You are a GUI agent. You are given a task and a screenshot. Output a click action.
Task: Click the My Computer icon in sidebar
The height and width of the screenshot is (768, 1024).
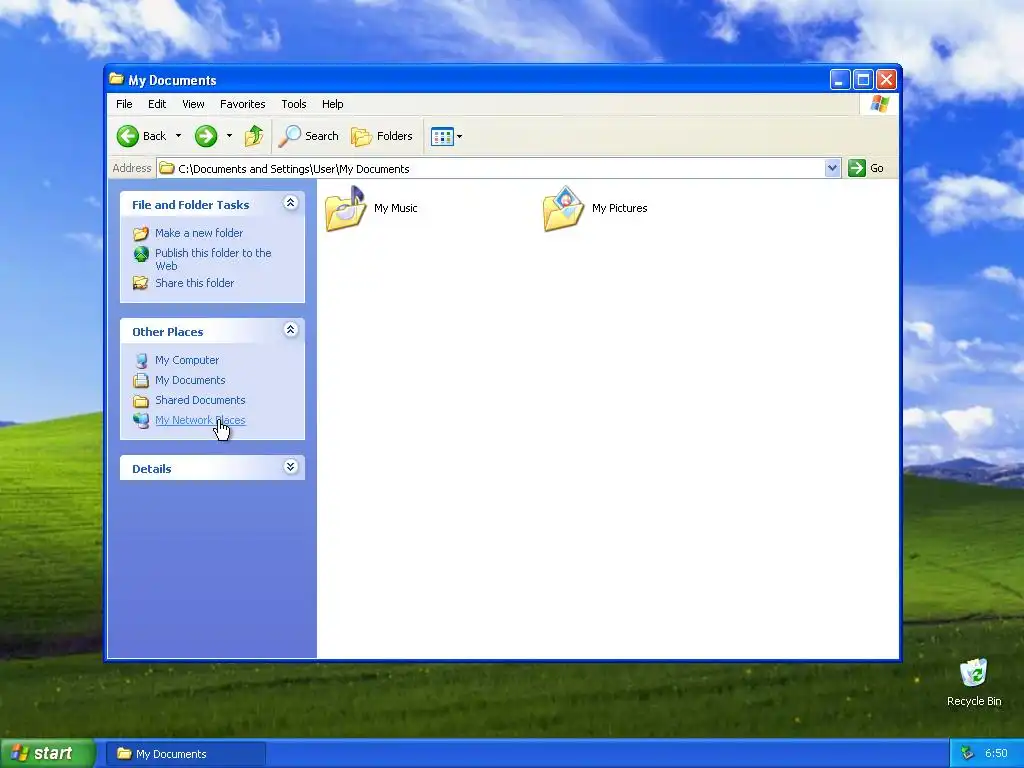point(141,360)
